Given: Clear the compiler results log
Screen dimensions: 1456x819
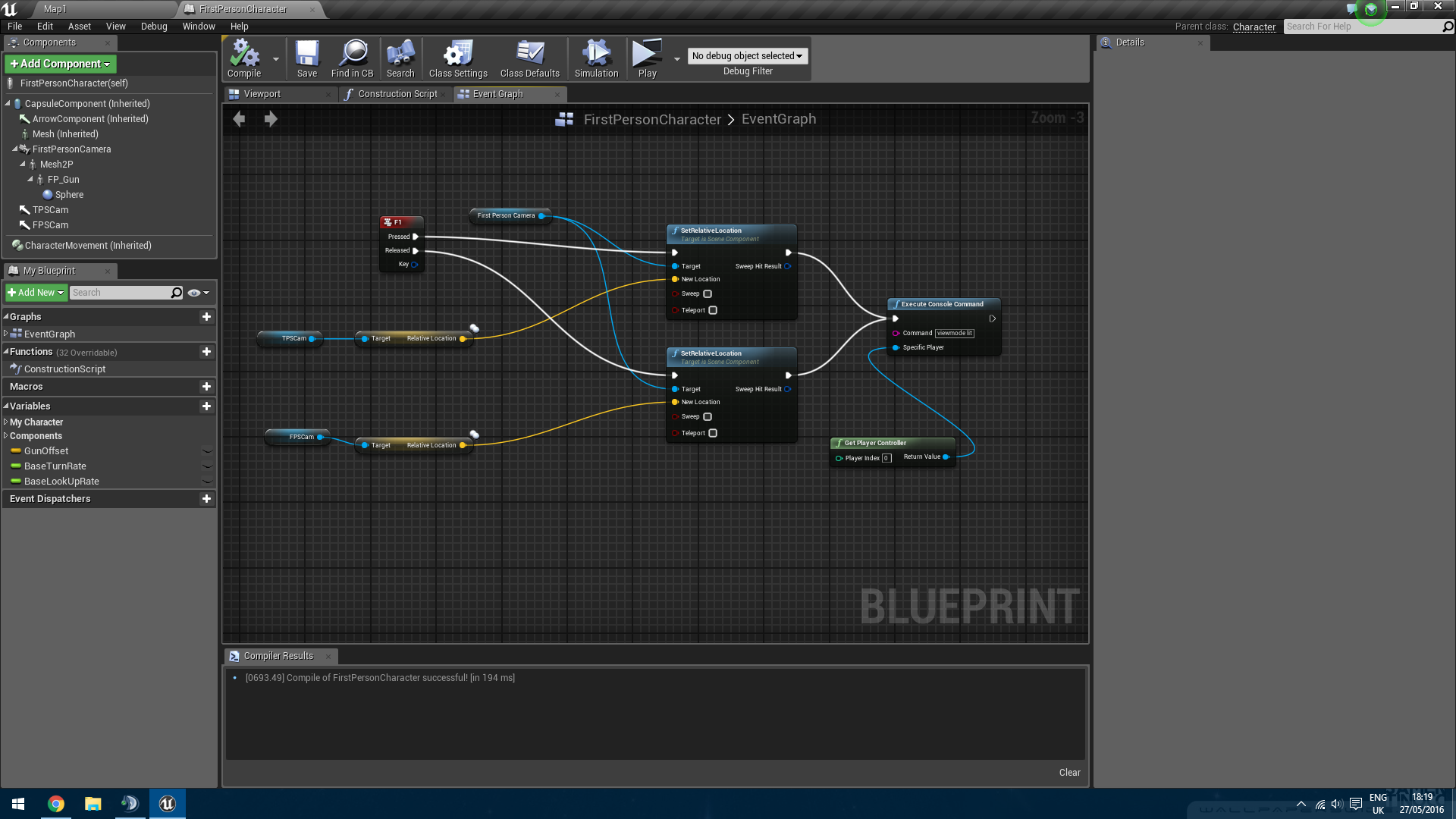Looking at the screenshot, I should (x=1069, y=773).
